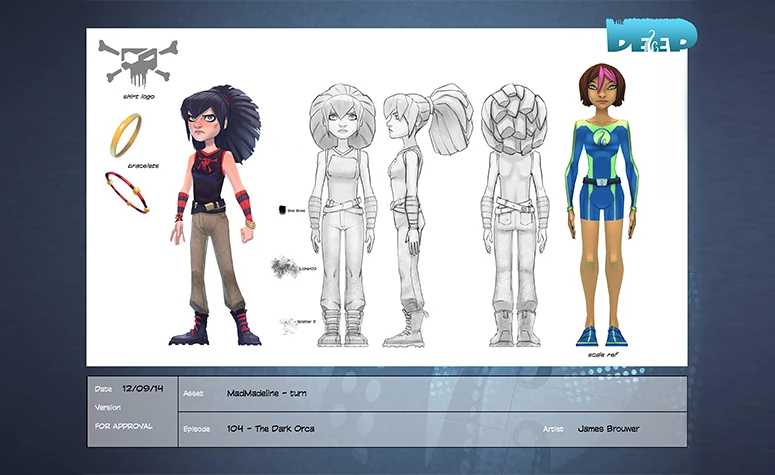
Task: Select the red studded bracelet image
Action: coord(127,191)
